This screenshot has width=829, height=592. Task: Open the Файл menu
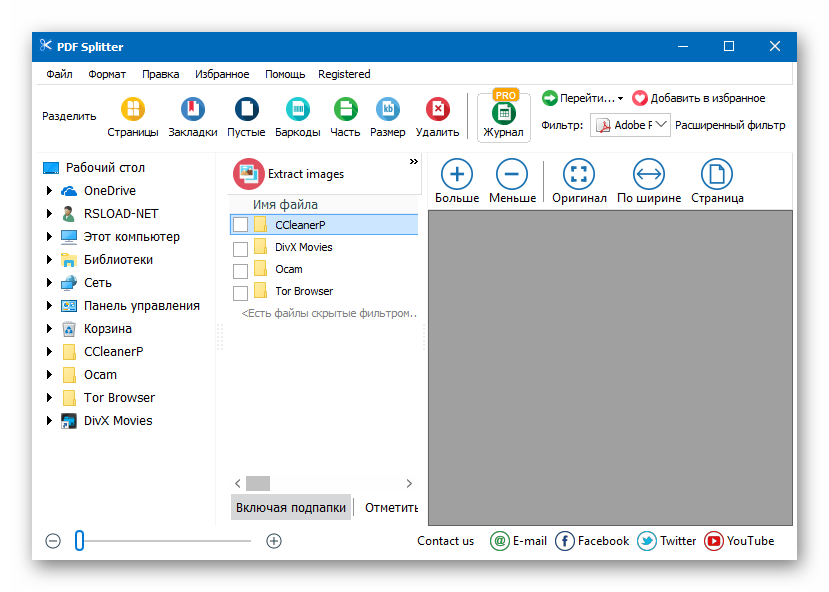[x=59, y=74]
